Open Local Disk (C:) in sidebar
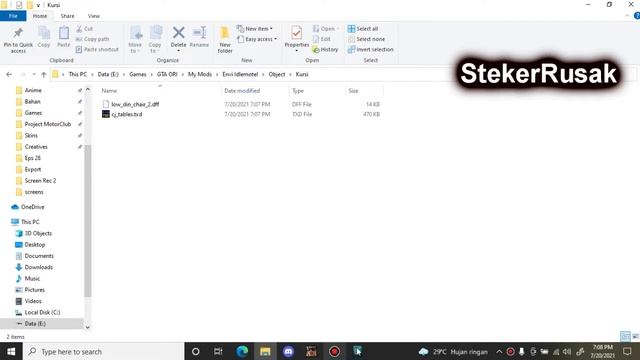The height and width of the screenshot is (360, 640). pos(42,313)
